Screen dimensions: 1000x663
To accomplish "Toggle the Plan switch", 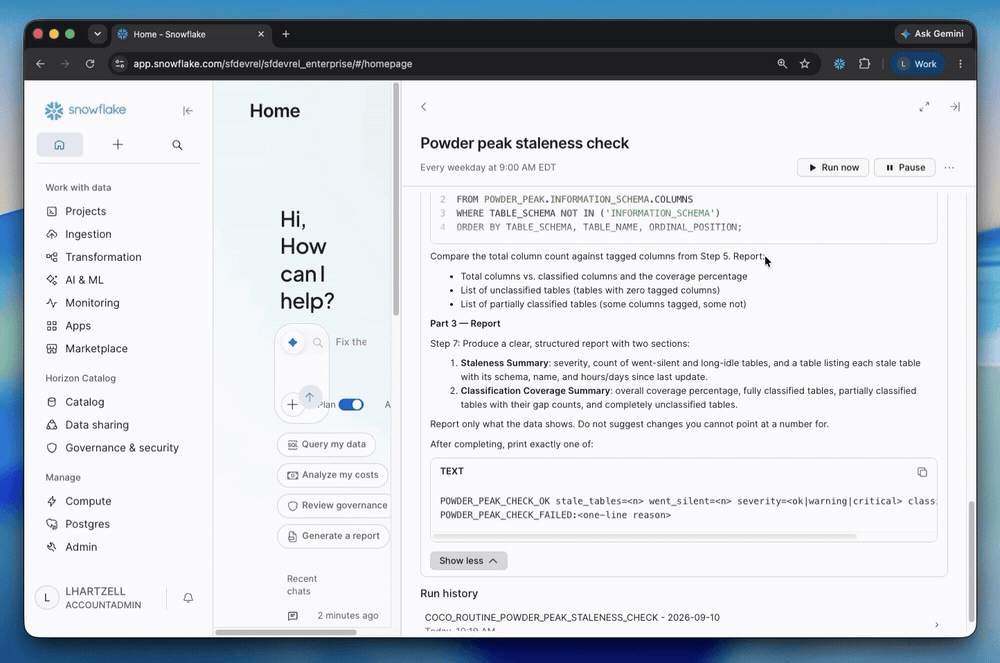I will pyautogui.click(x=351, y=405).
